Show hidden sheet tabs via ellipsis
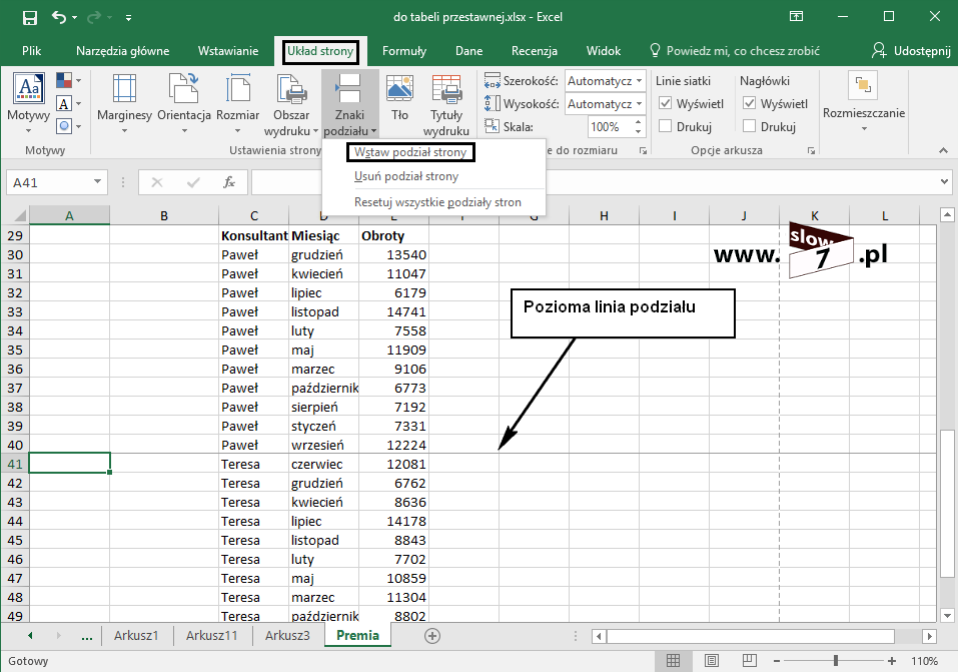This screenshot has width=958, height=672. click(87, 636)
